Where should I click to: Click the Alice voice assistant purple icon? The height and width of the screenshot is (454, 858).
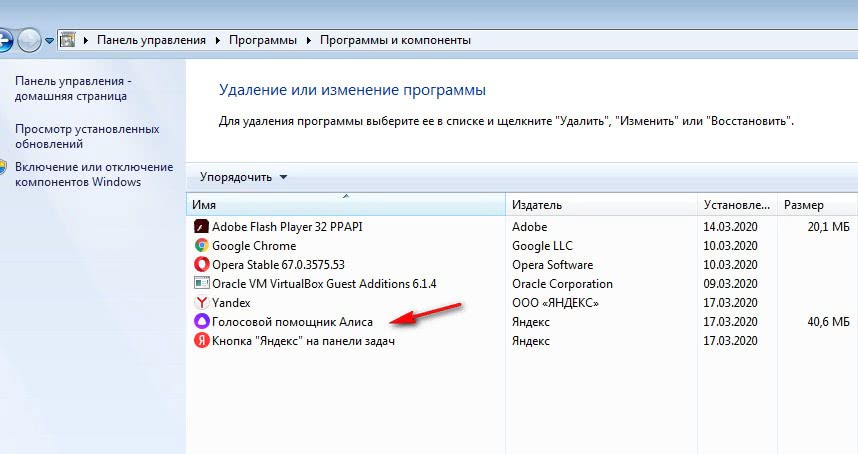coord(201,322)
